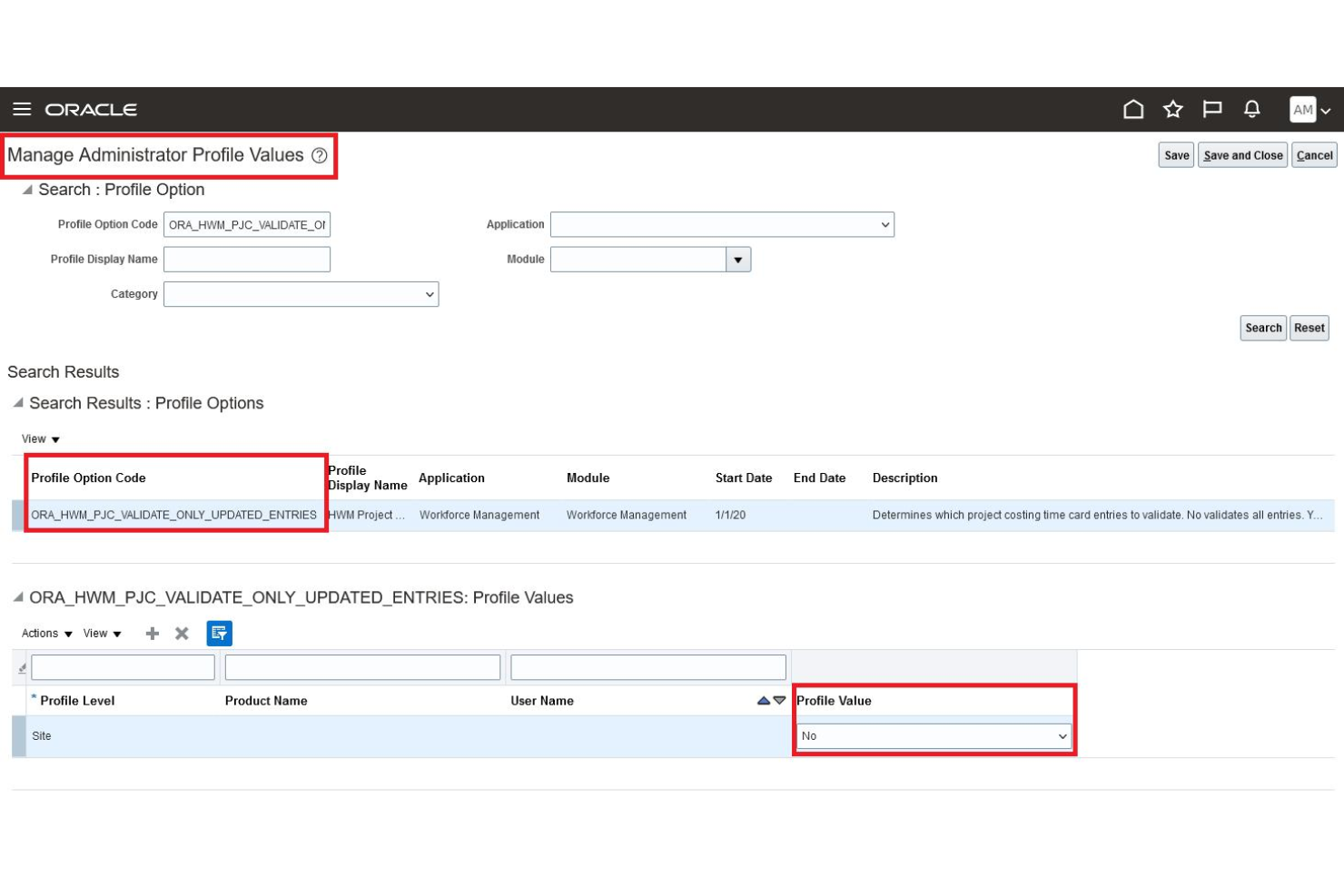The width and height of the screenshot is (1344, 896).
Task: Click Description column header
Action: (904, 478)
